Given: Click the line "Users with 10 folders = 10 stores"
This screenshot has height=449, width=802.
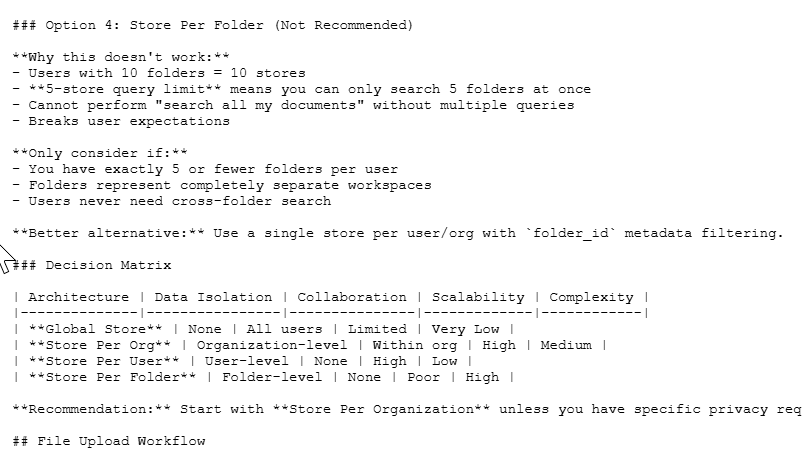Looking at the screenshot, I should click(x=166, y=73).
